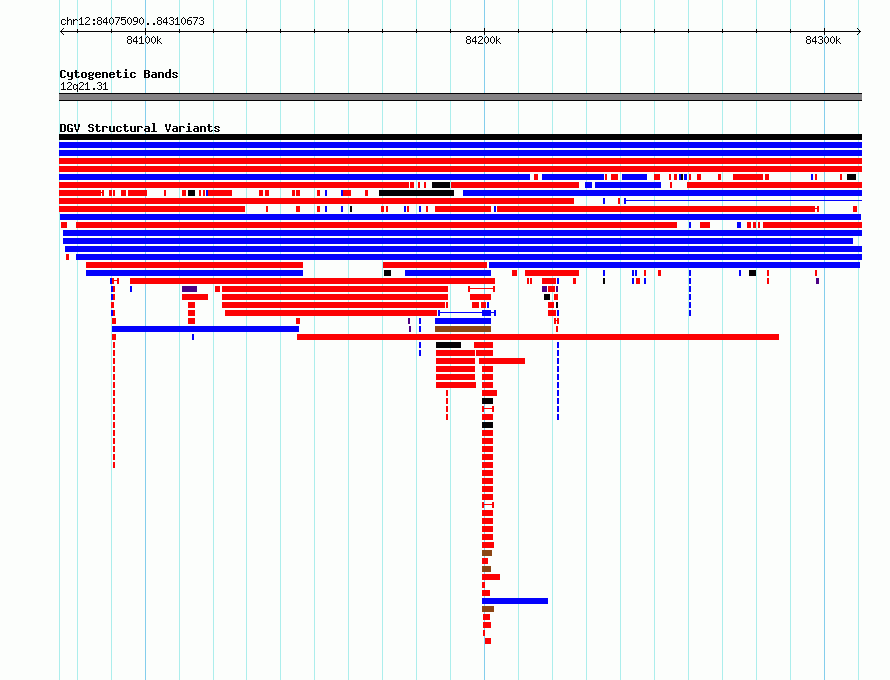Select the bottommost small red variant
This screenshot has height=680, width=890.
pos(488,641)
